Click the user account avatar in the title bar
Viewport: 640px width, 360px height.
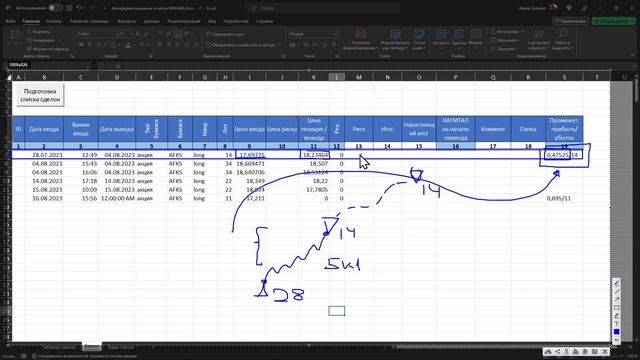(x=553, y=8)
